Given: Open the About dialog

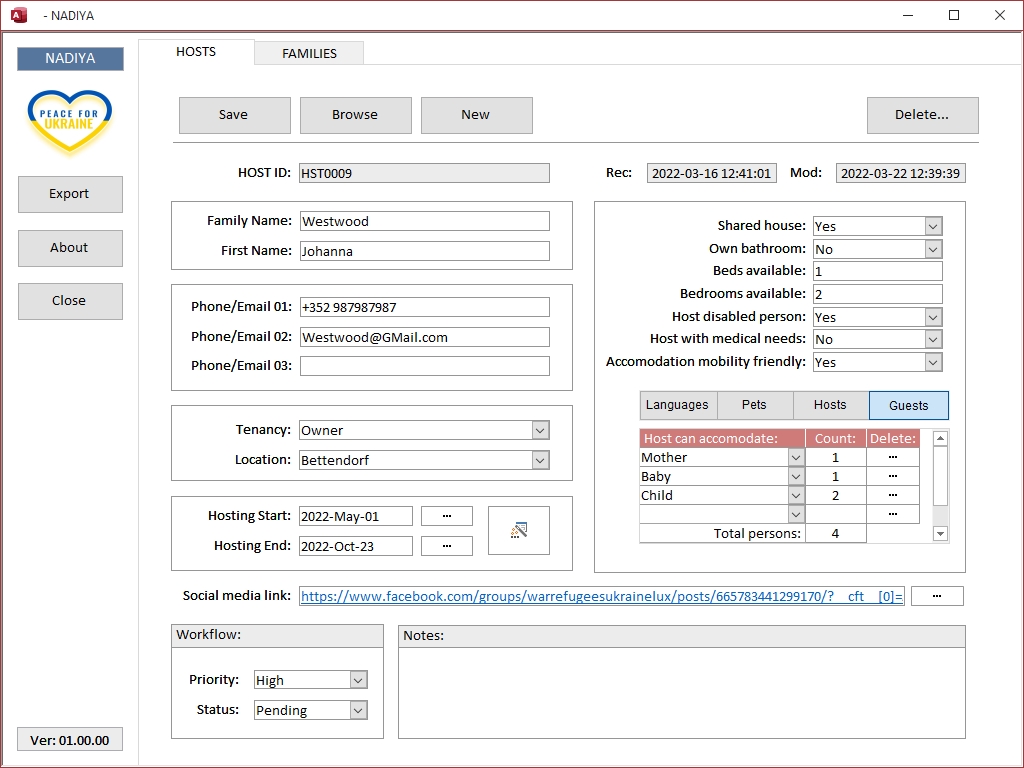Looking at the screenshot, I should pos(70,248).
